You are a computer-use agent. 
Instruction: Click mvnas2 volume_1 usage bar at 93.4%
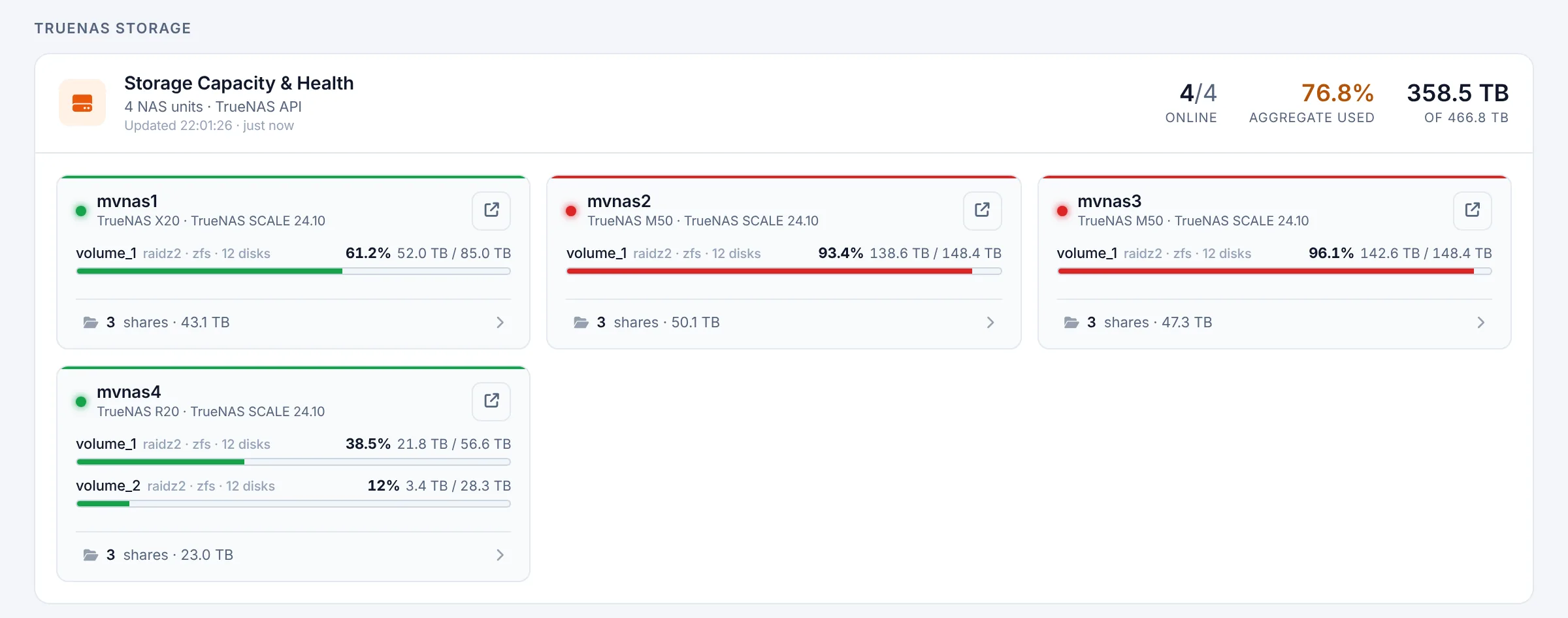(784, 271)
